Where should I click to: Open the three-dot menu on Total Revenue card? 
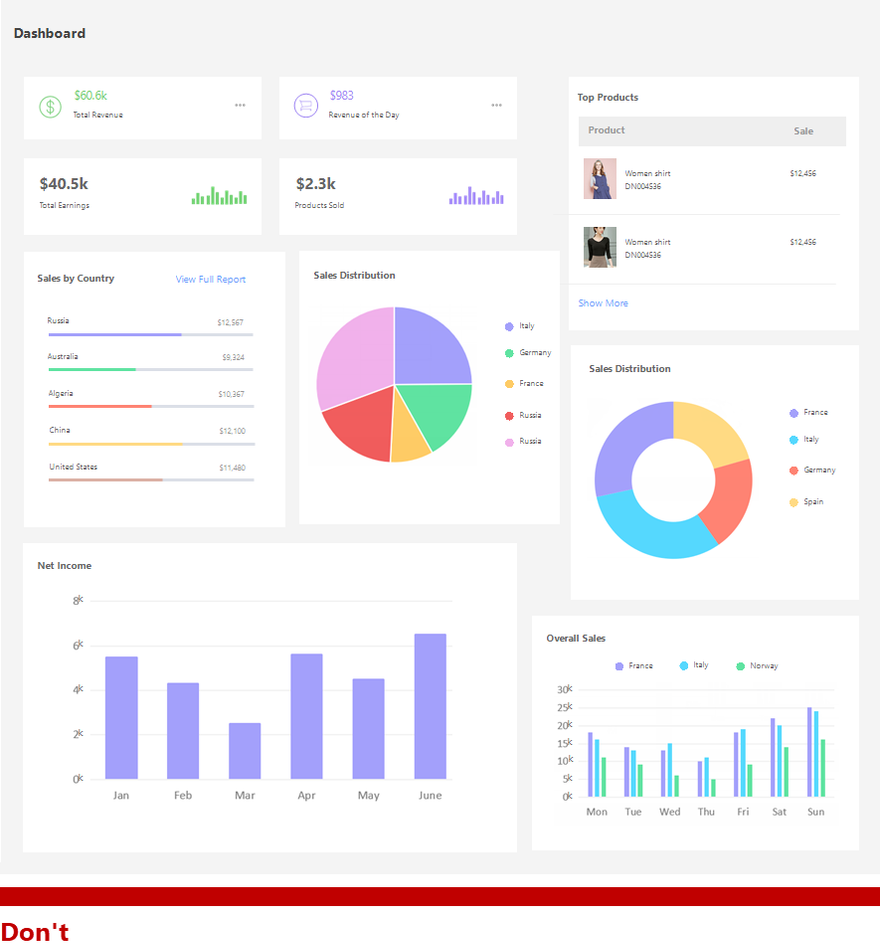pos(240,105)
